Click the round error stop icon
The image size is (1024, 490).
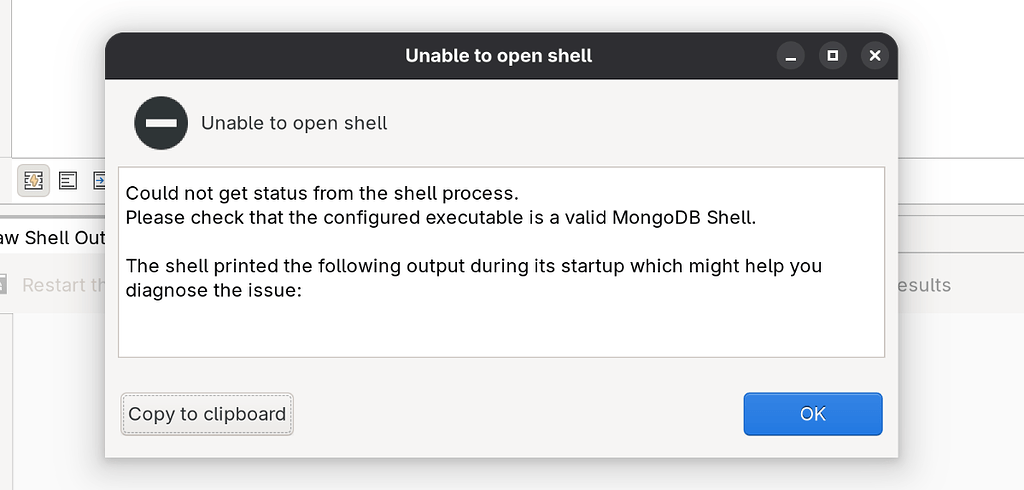pos(161,123)
